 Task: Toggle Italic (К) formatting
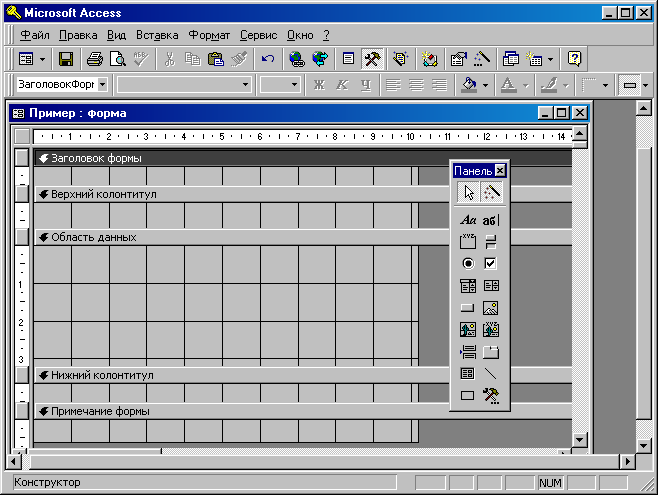tap(342, 85)
